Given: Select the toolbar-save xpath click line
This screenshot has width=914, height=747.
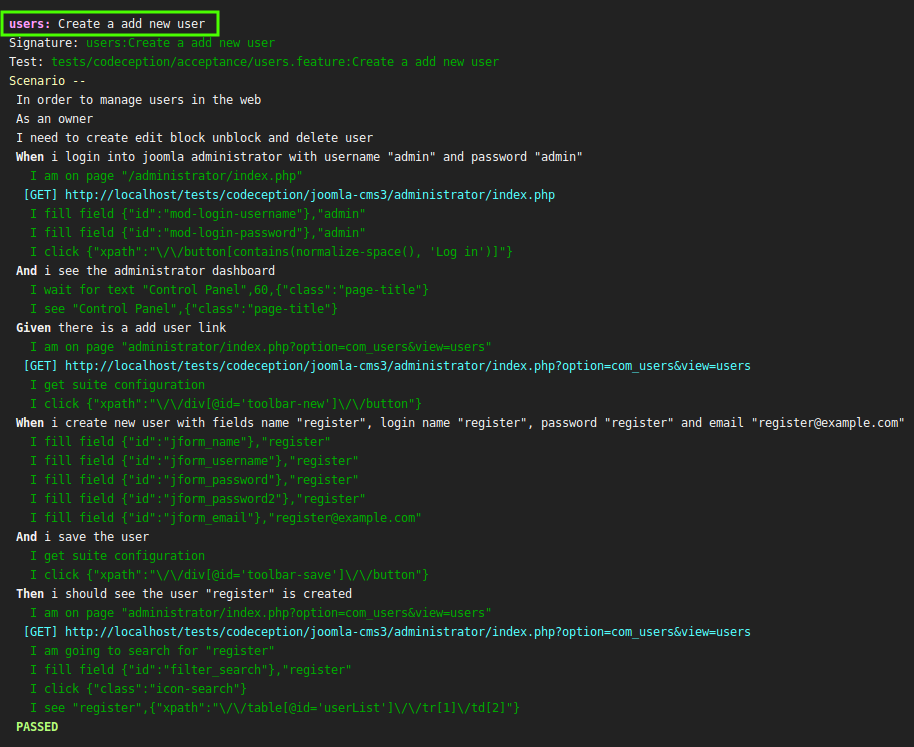Looking at the screenshot, I should click(229, 575).
